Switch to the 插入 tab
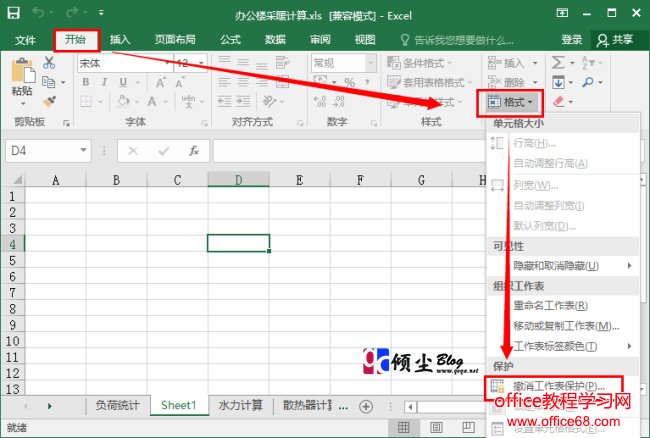Viewport: 650px width, 438px height. tap(120, 40)
